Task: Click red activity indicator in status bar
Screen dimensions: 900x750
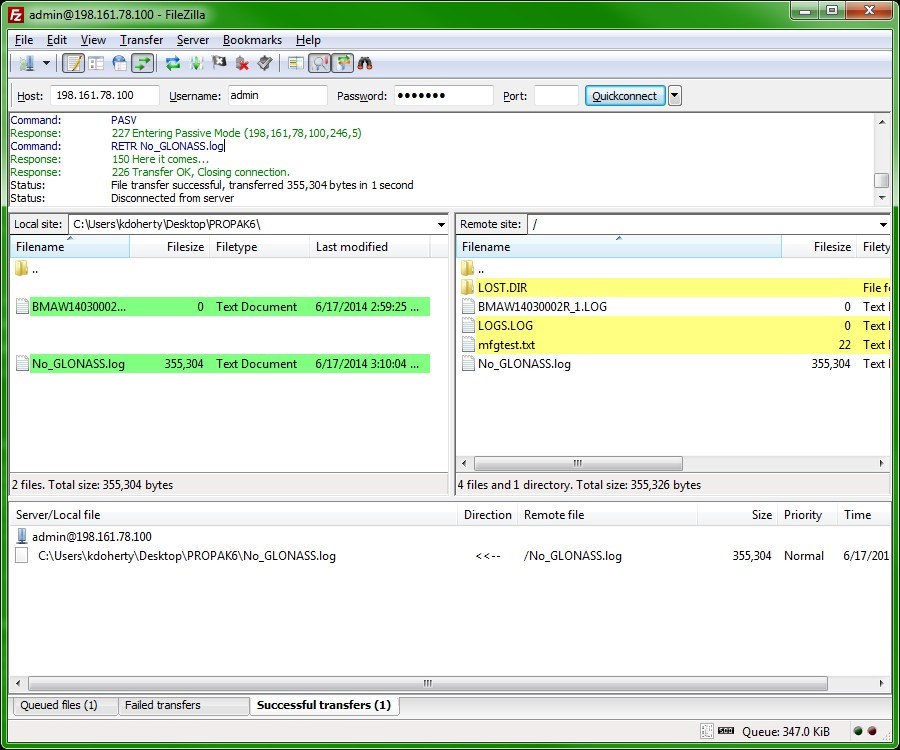Action: (872, 731)
